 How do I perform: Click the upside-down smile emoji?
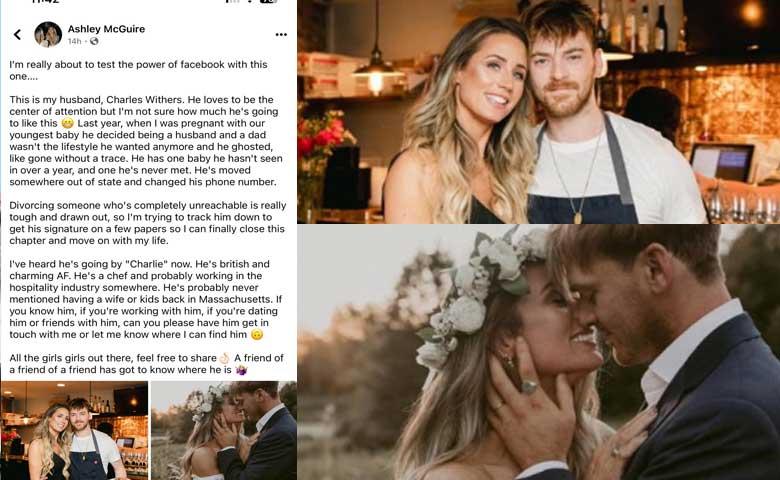coord(257,334)
